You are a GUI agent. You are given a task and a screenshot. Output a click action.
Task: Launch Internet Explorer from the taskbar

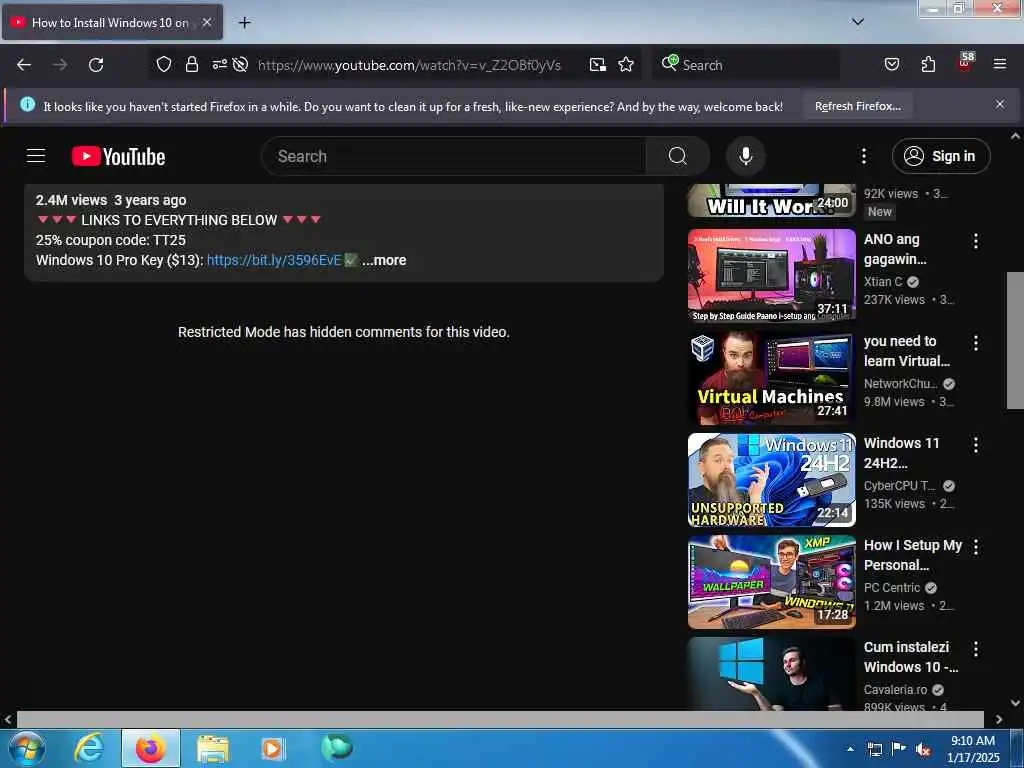point(89,748)
